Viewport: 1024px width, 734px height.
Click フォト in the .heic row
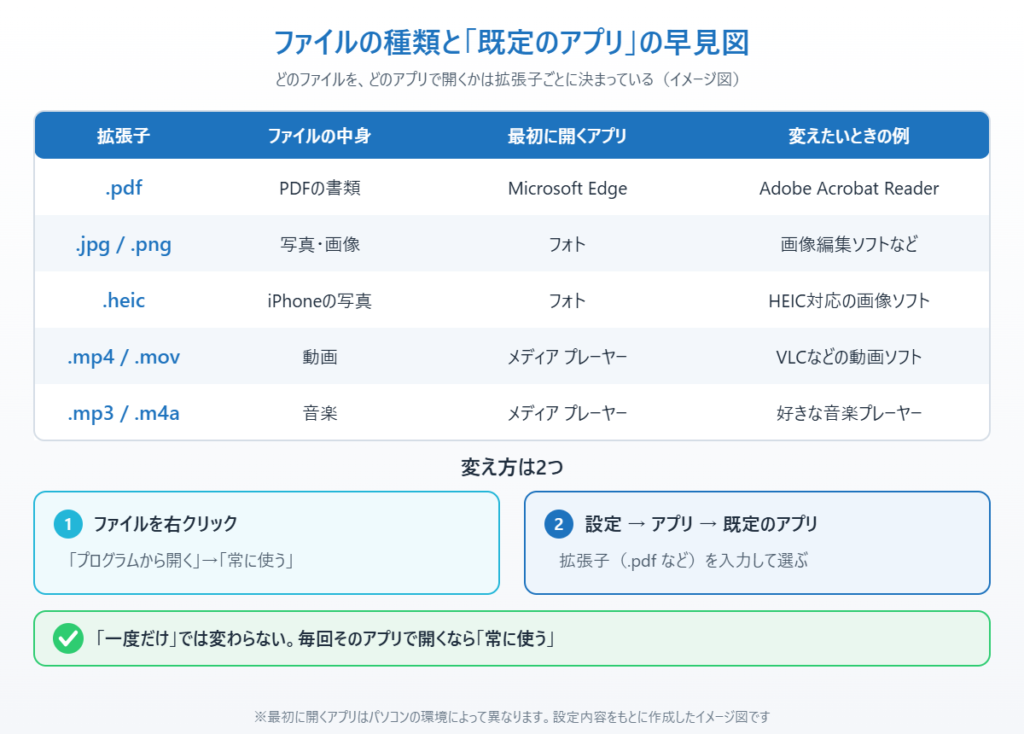point(567,300)
